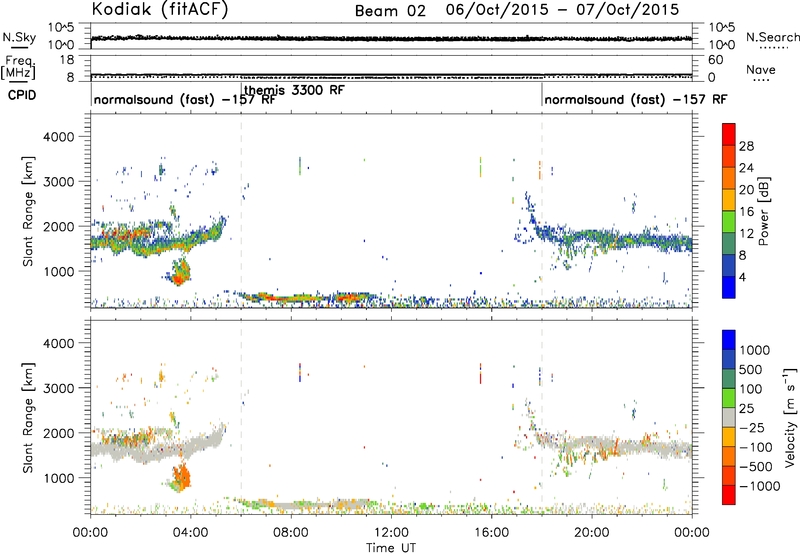The height and width of the screenshot is (554, 800).
Task: Click the 'N.Search' legend label
Action: [772, 37]
